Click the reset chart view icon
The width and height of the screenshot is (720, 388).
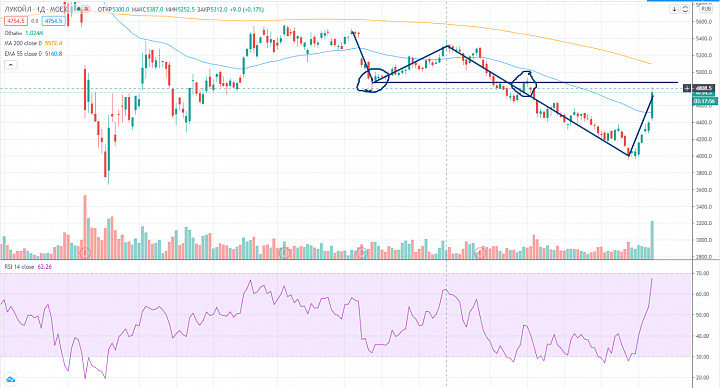[685, 9]
